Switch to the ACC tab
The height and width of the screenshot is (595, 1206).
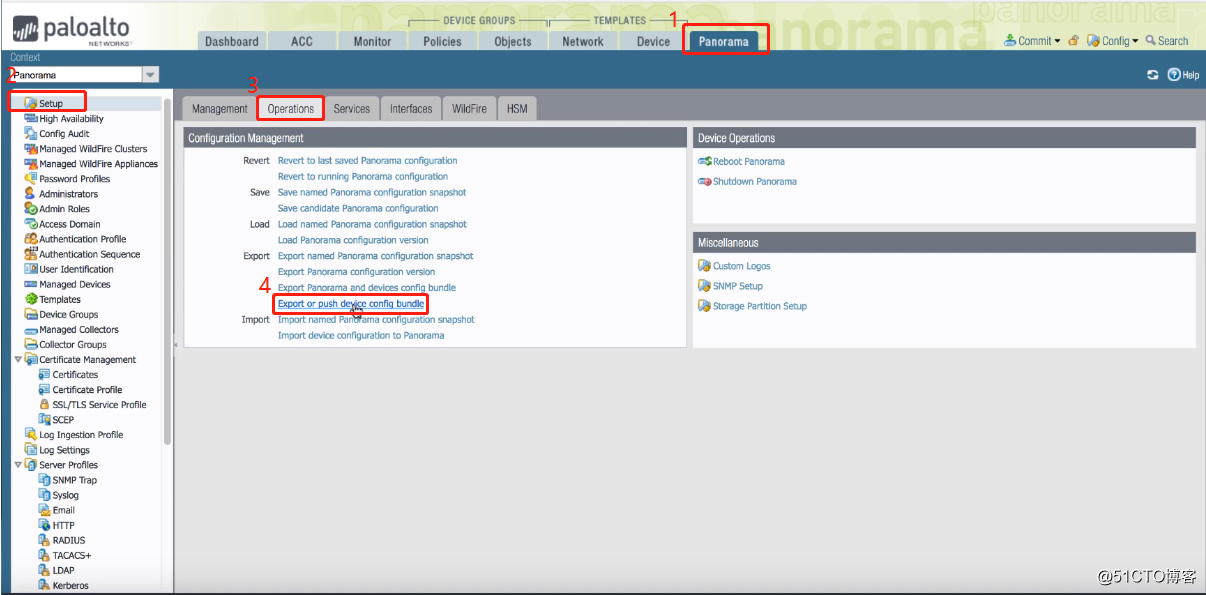pos(302,41)
